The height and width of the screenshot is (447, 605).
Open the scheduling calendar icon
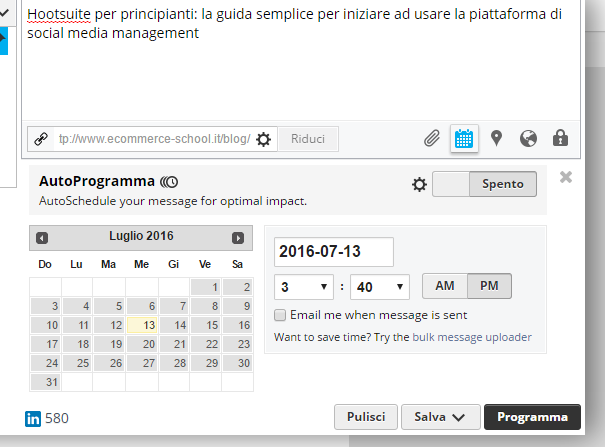[x=464, y=139]
